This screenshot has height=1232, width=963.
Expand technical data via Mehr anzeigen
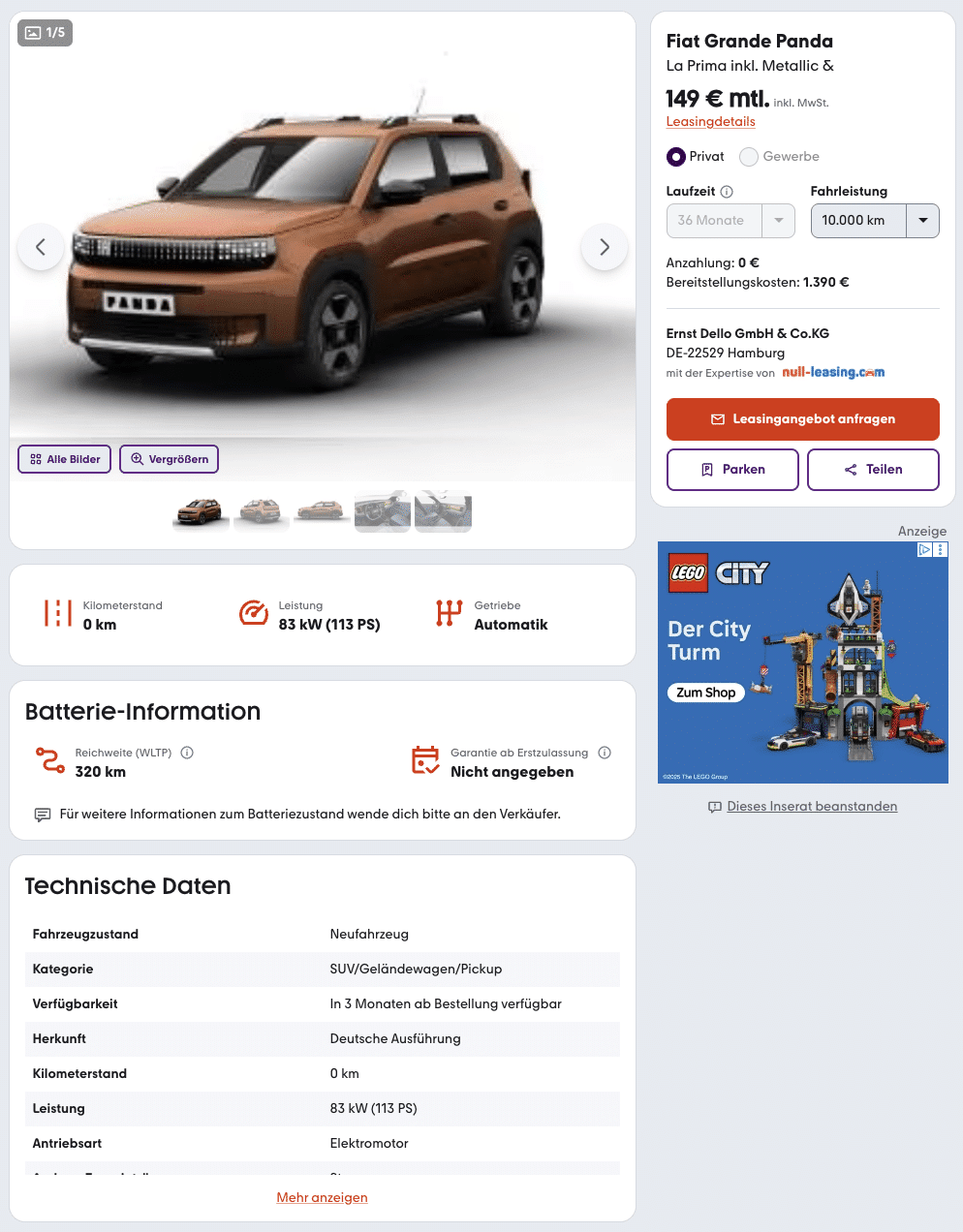pos(322,1198)
